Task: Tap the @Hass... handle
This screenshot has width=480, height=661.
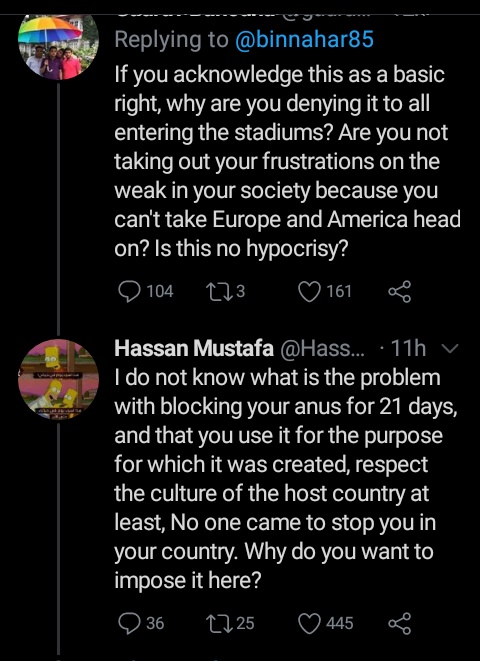Action: point(324,349)
